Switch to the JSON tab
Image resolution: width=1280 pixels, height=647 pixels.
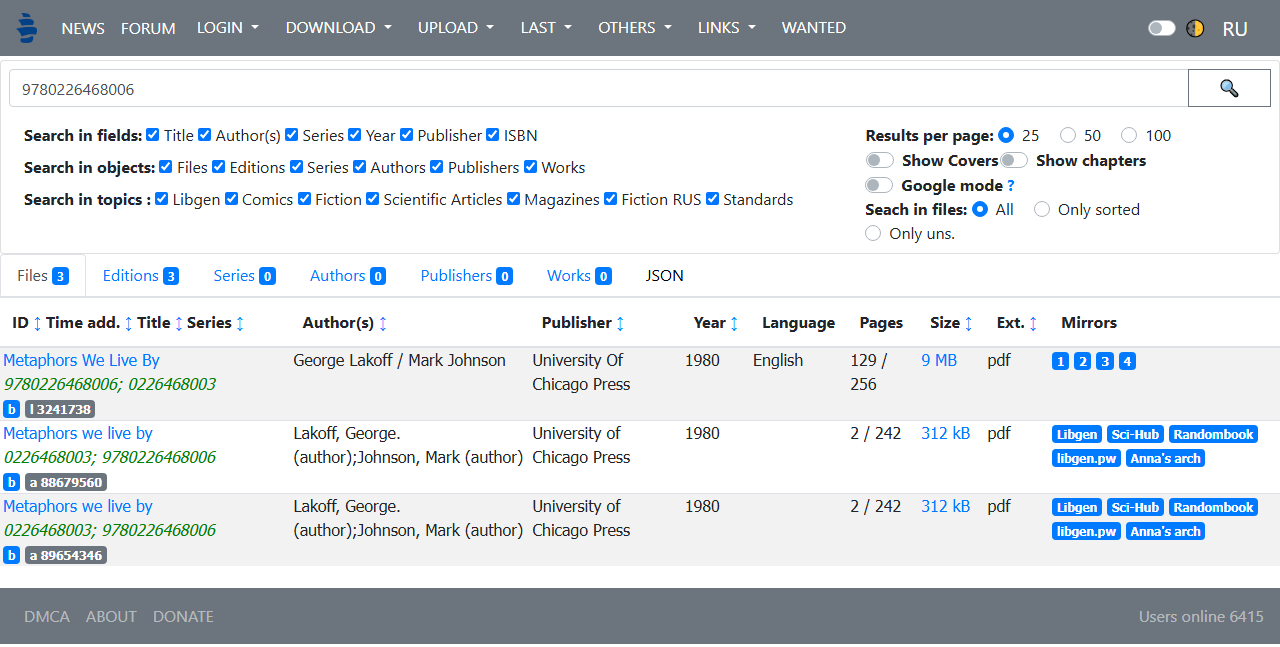coord(665,276)
